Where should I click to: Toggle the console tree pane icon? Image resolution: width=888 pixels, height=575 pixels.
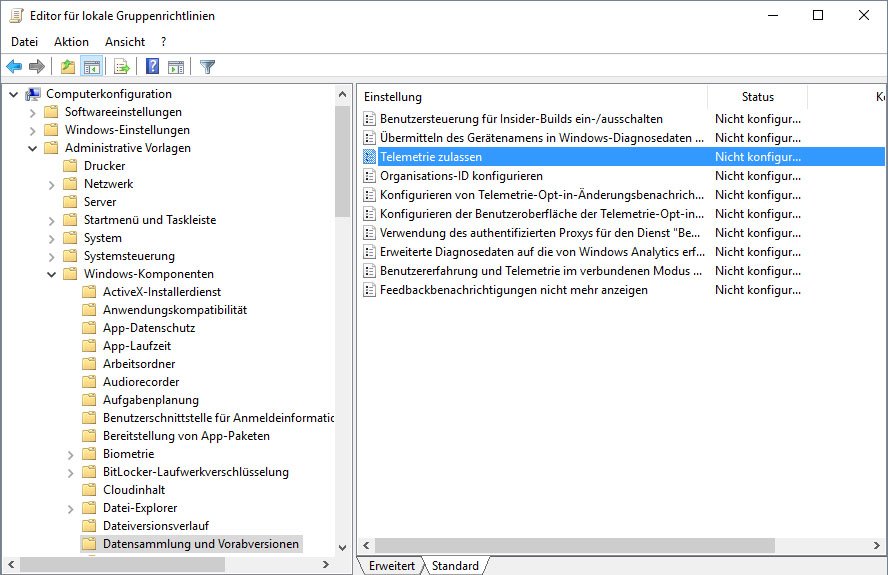click(91, 67)
